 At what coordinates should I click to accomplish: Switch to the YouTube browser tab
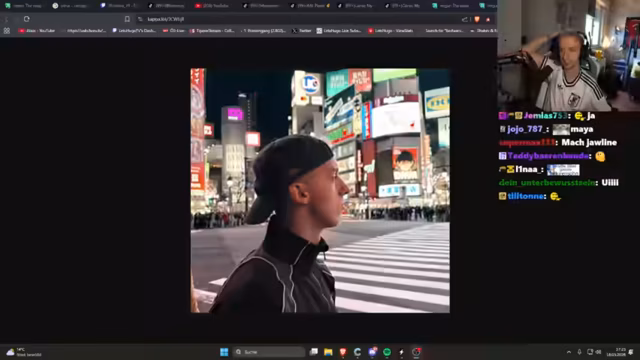tap(212, 6)
